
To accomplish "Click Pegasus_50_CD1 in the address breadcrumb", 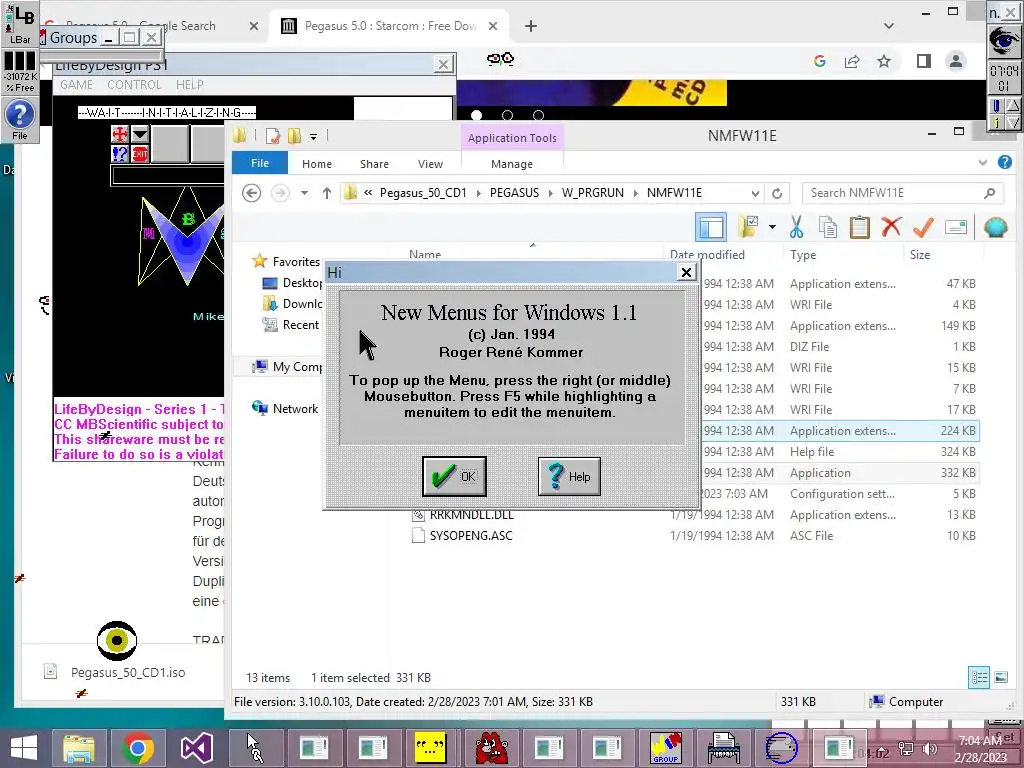I will click(x=423, y=193).
